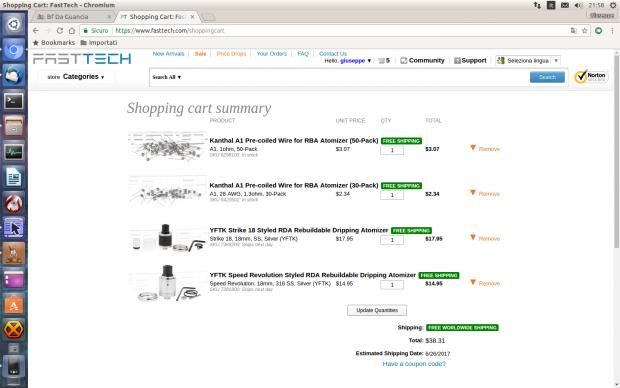Open Ubuntu dash from the launcher
Screen dimensions: 620x388
point(13,24)
